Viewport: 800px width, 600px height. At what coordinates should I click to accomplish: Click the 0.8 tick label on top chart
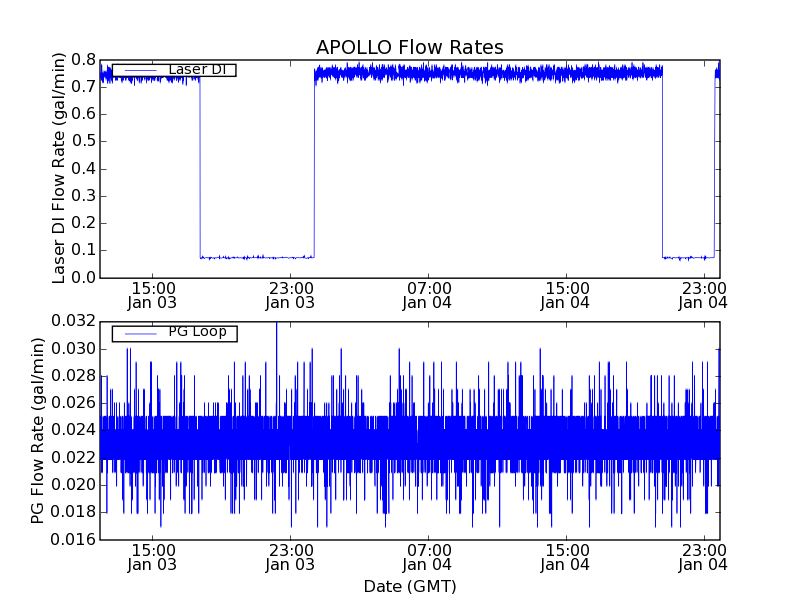point(83,60)
